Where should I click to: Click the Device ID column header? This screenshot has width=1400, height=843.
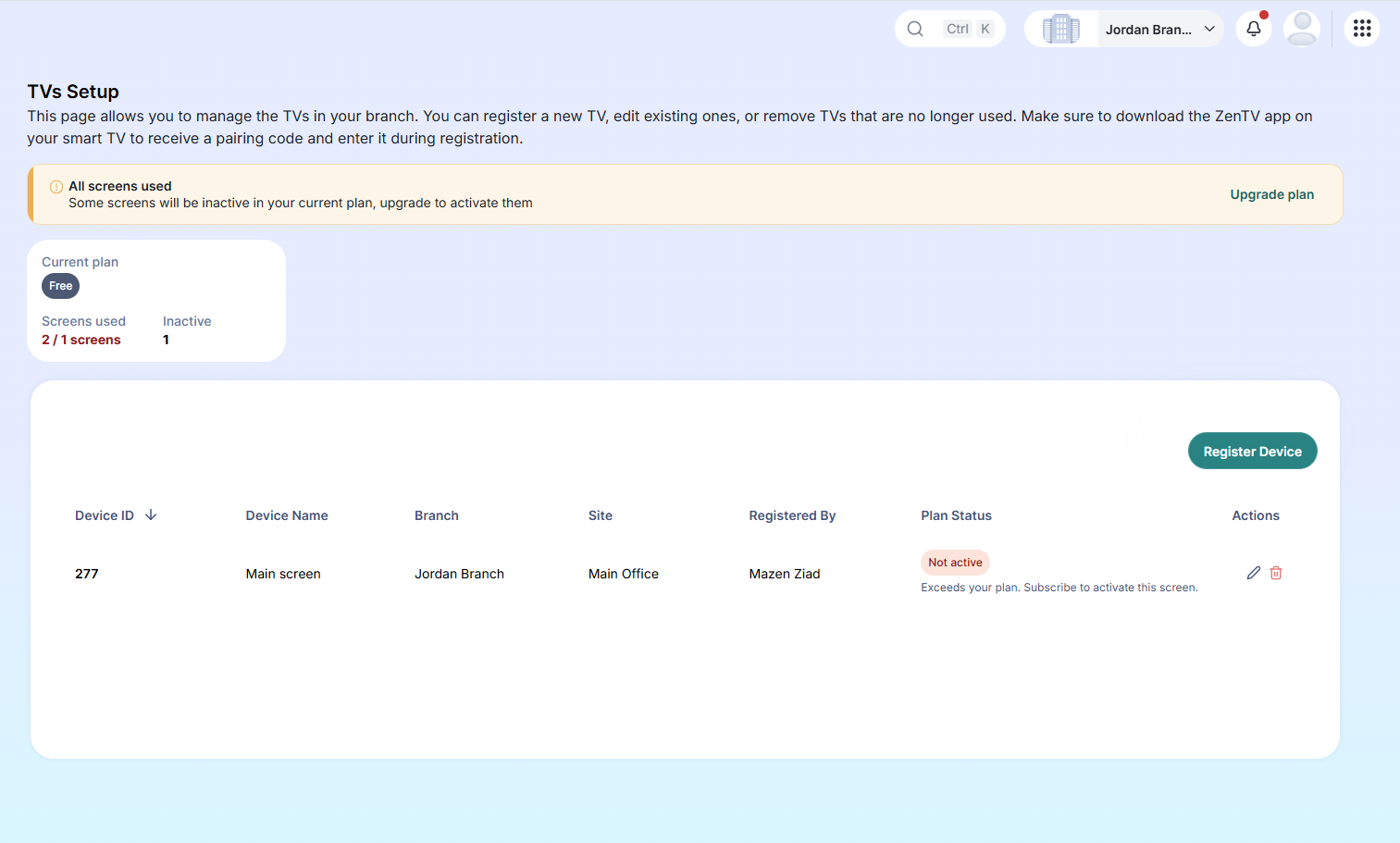tap(105, 515)
